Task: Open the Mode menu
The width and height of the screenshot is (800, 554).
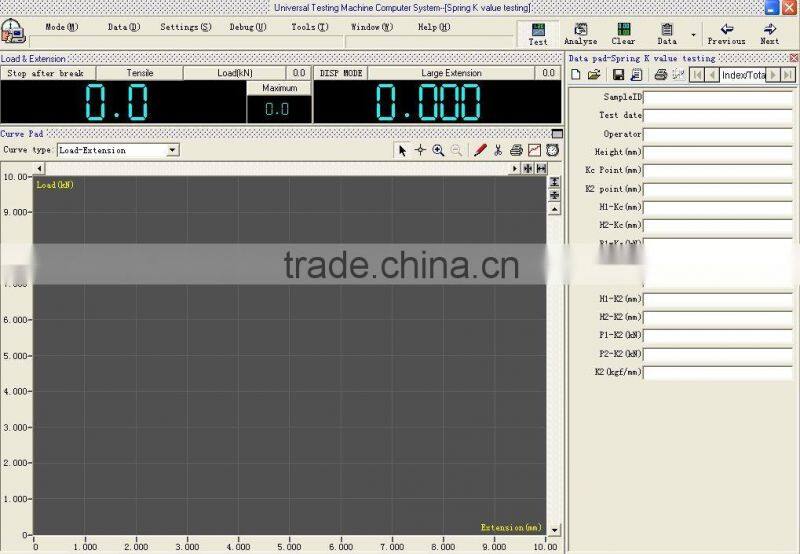Action: 62,27
